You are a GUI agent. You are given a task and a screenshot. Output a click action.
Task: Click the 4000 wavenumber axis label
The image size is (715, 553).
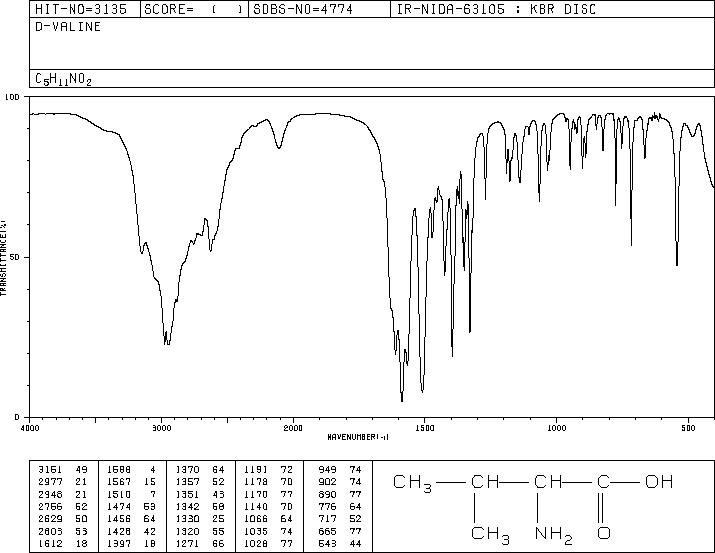(x=30, y=428)
